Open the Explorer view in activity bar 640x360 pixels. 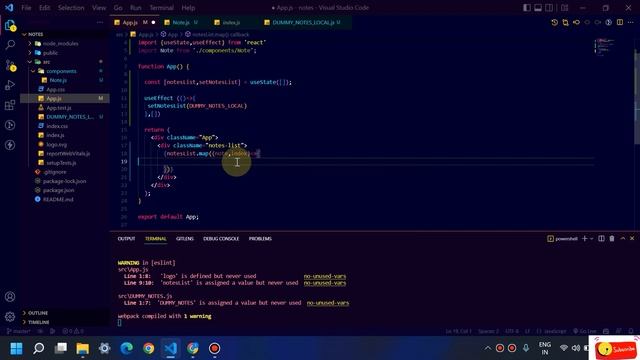point(10,25)
